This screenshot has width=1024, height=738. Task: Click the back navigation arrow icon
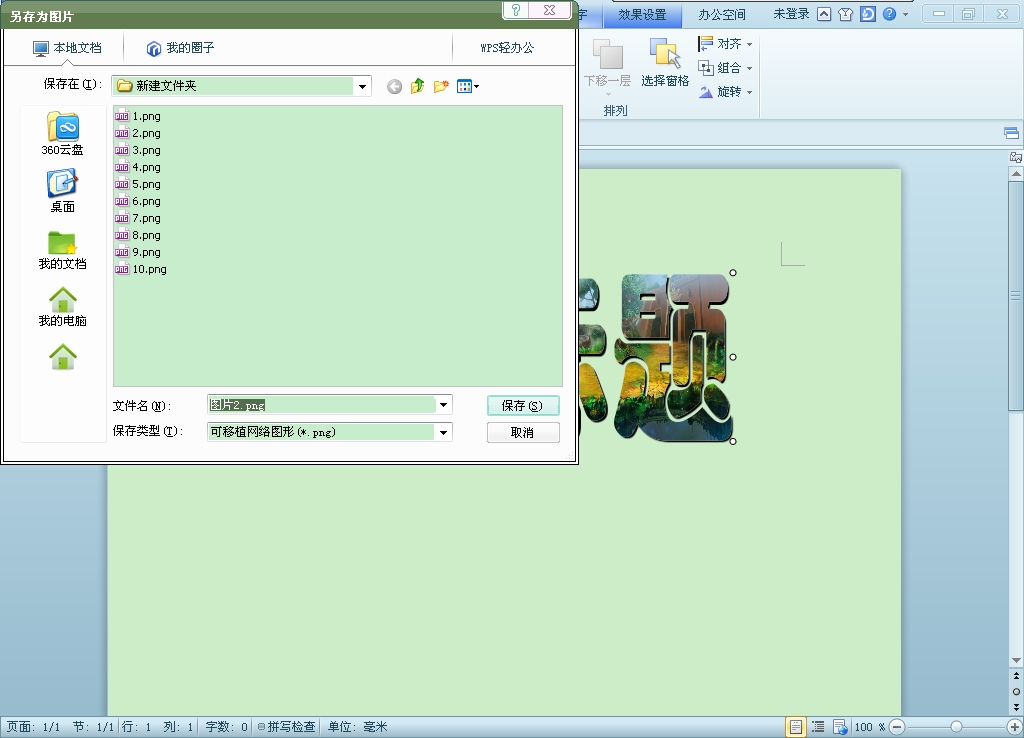click(394, 86)
